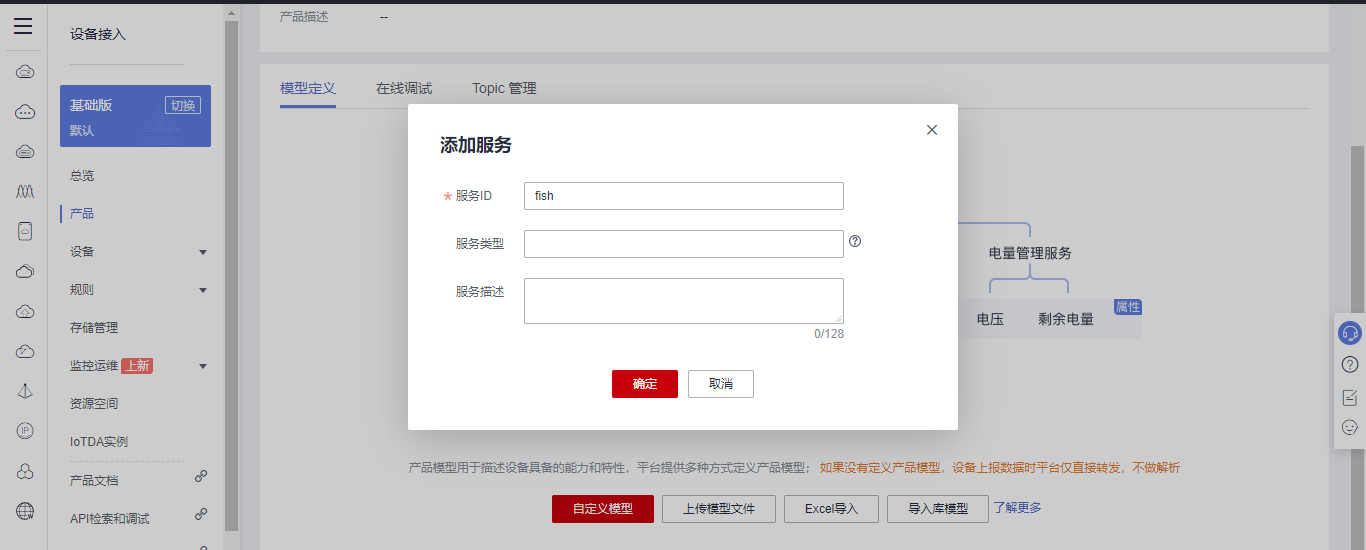
Task: Open 产品文档 link in the sidebar
Action: [94, 481]
